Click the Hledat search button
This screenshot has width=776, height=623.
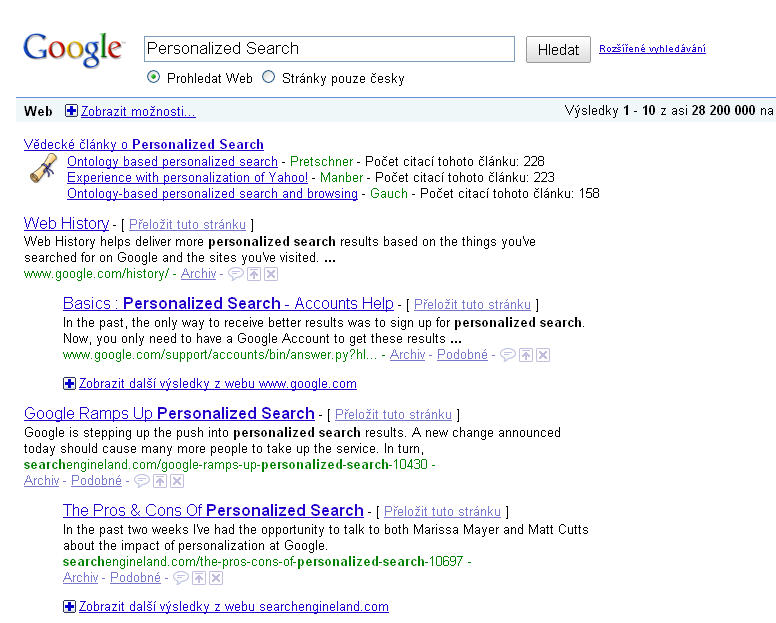click(x=558, y=49)
